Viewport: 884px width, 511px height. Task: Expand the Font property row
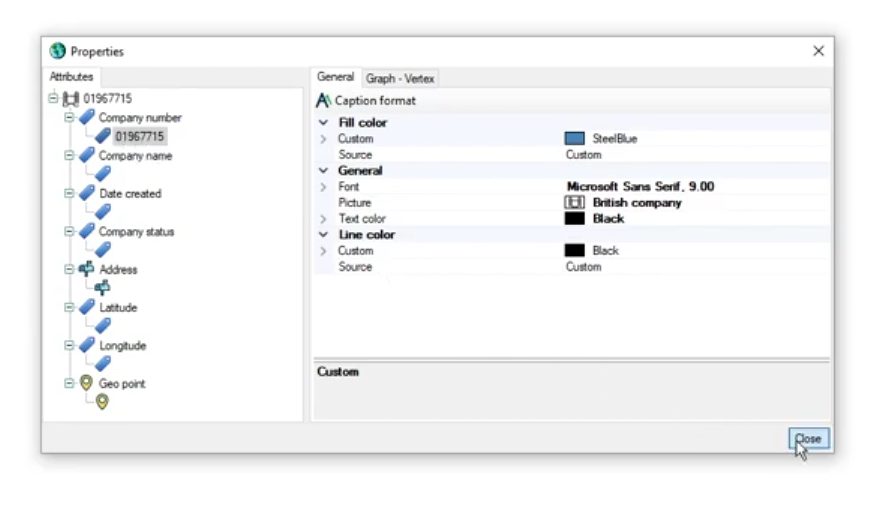323,187
